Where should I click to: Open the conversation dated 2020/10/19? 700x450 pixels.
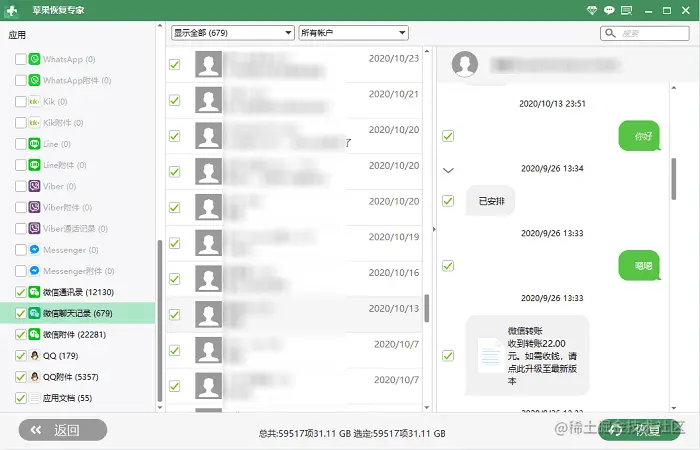(294, 243)
